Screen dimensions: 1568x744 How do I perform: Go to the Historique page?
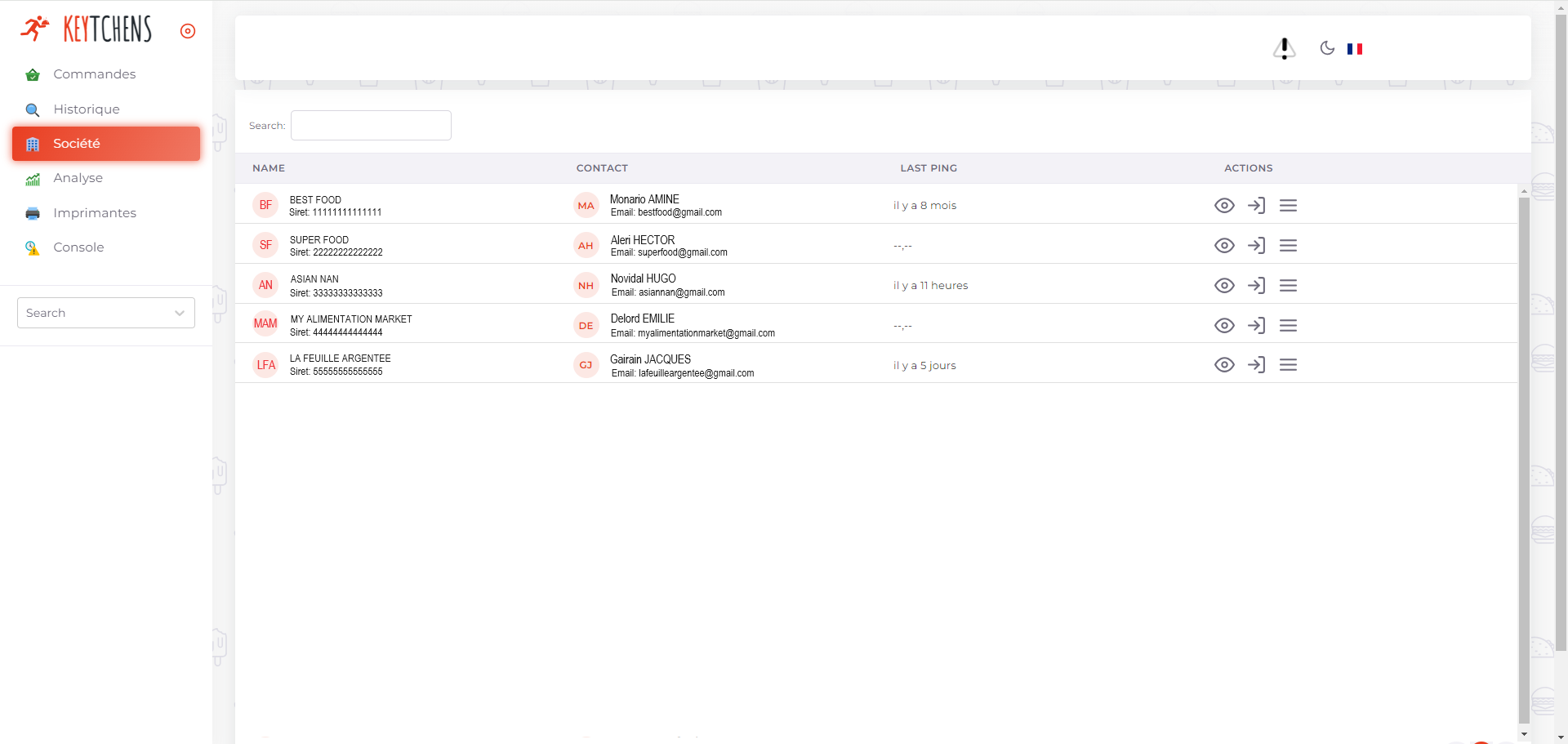(86, 109)
